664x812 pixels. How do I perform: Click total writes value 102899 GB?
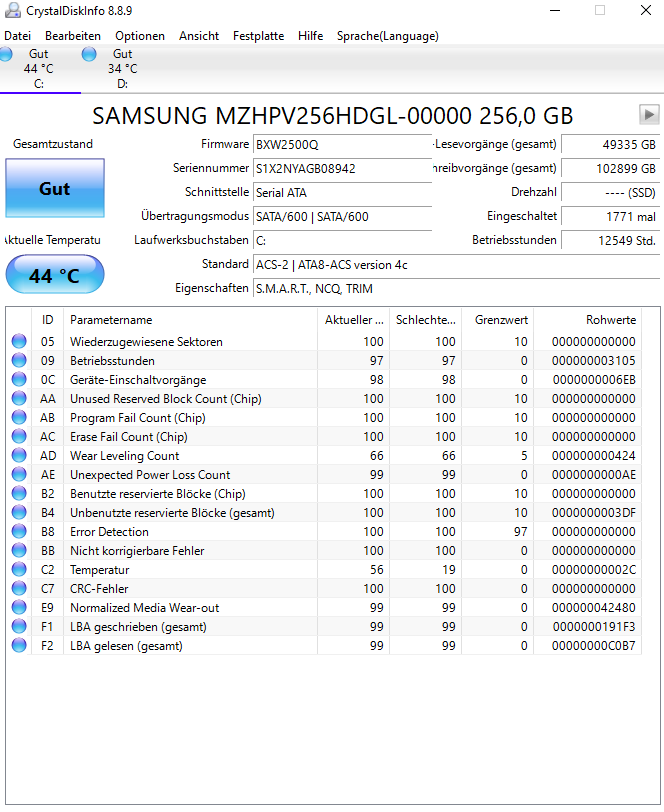[x=611, y=168]
